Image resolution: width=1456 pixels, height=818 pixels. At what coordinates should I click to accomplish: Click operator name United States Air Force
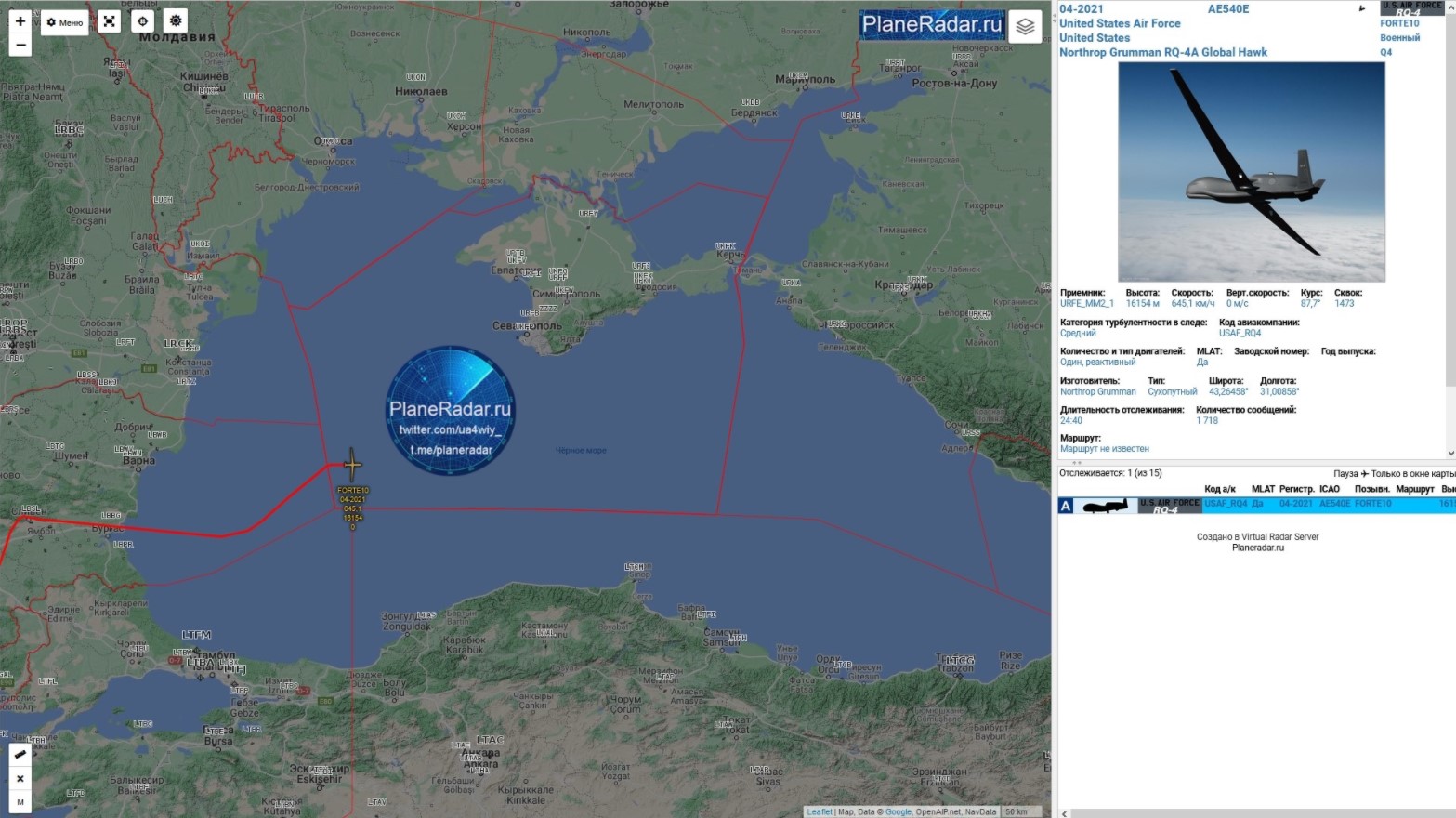tap(1120, 23)
